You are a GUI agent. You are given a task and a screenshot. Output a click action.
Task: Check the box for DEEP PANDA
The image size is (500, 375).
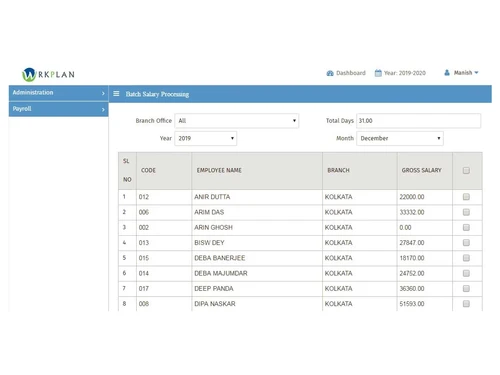pyautogui.click(x=466, y=288)
